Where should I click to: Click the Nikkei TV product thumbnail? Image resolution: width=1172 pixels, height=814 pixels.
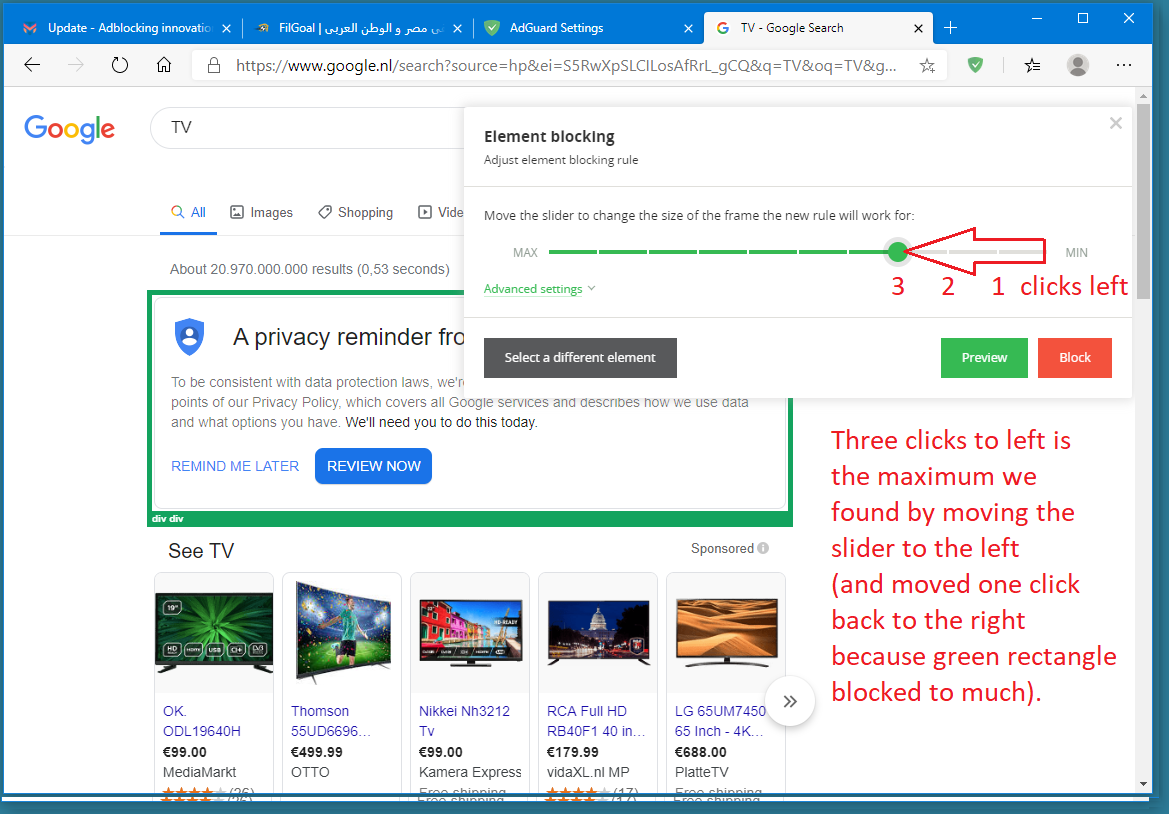pos(470,632)
